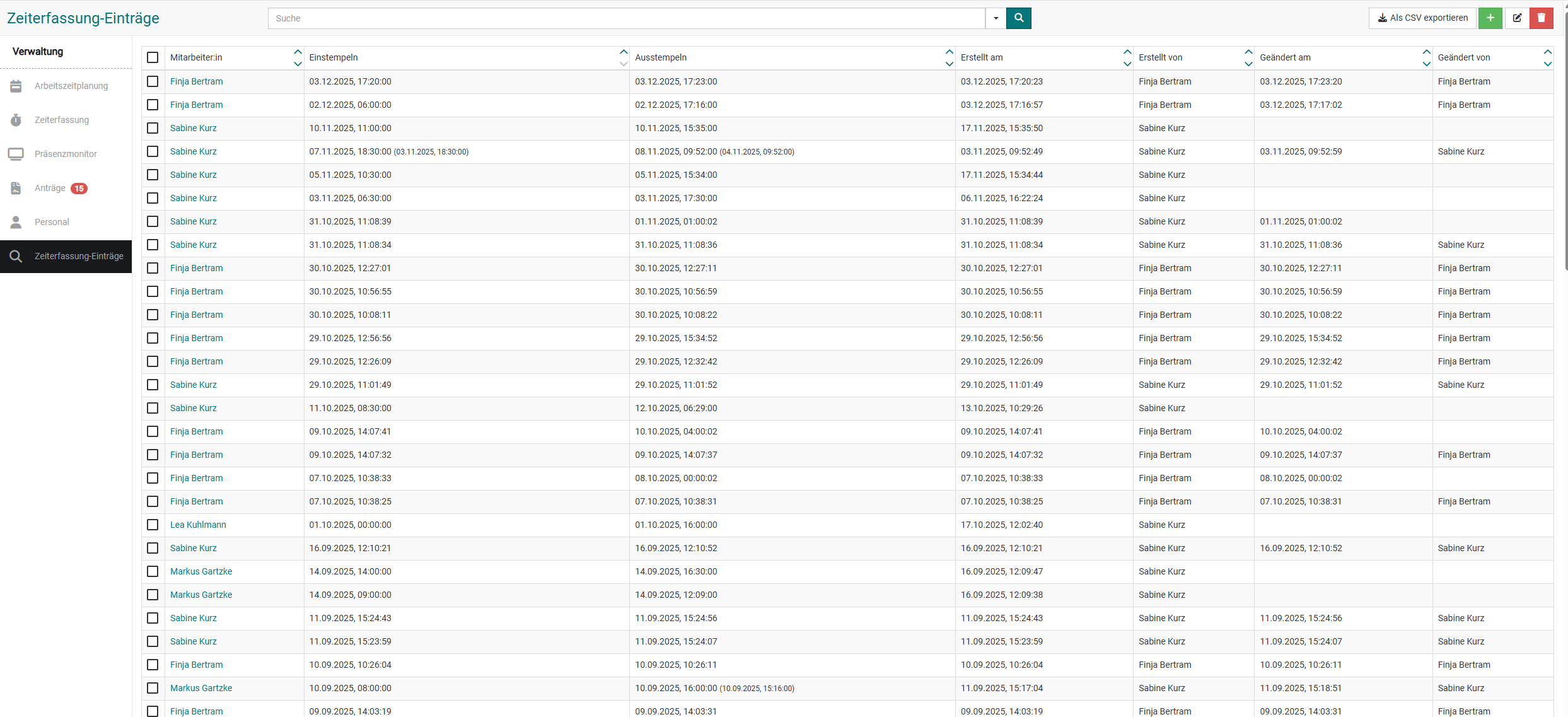Open the search options dropdown arrow
This screenshot has width=1568, height=717.
[x=996, y=18]
